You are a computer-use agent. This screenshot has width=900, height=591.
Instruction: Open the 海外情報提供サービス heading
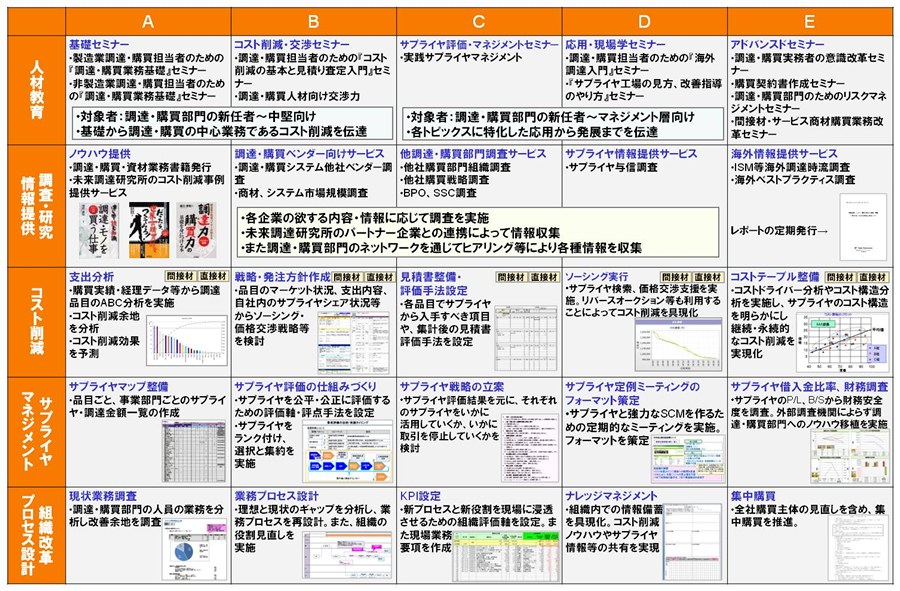click(x=784, y=154)
